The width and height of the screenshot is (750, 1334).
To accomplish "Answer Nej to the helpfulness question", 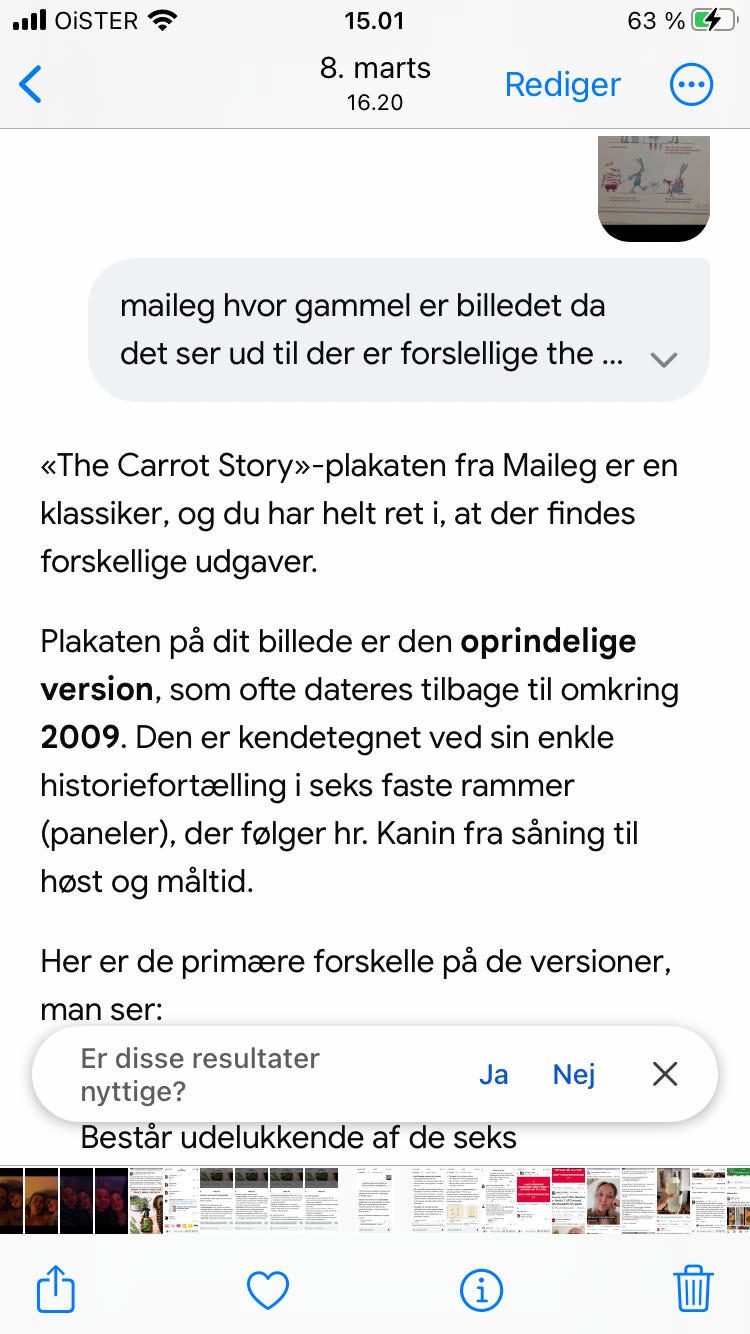I will 574,1073.
